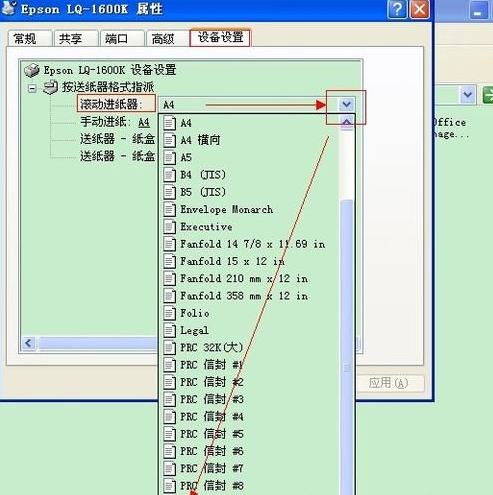Click the paper list scroll-up arrow
Image resolution: width=493 pixels, height=495 pixels.
[x=347, y=123]
